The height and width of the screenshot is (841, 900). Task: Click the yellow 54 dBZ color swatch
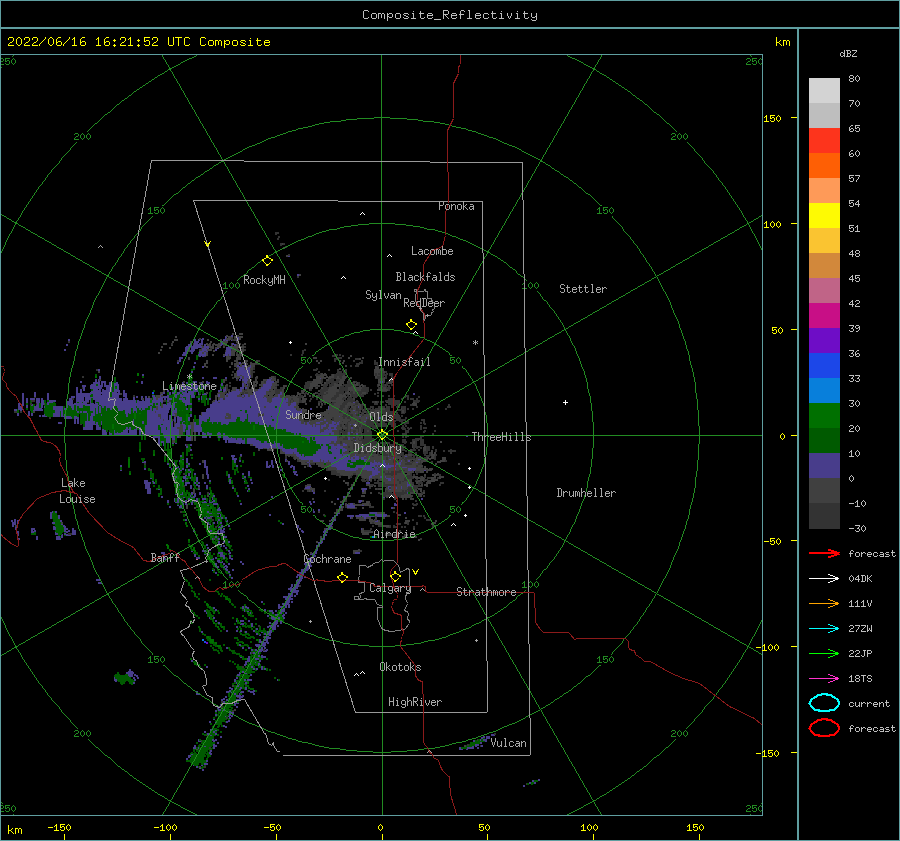click(x=824, y=215)
